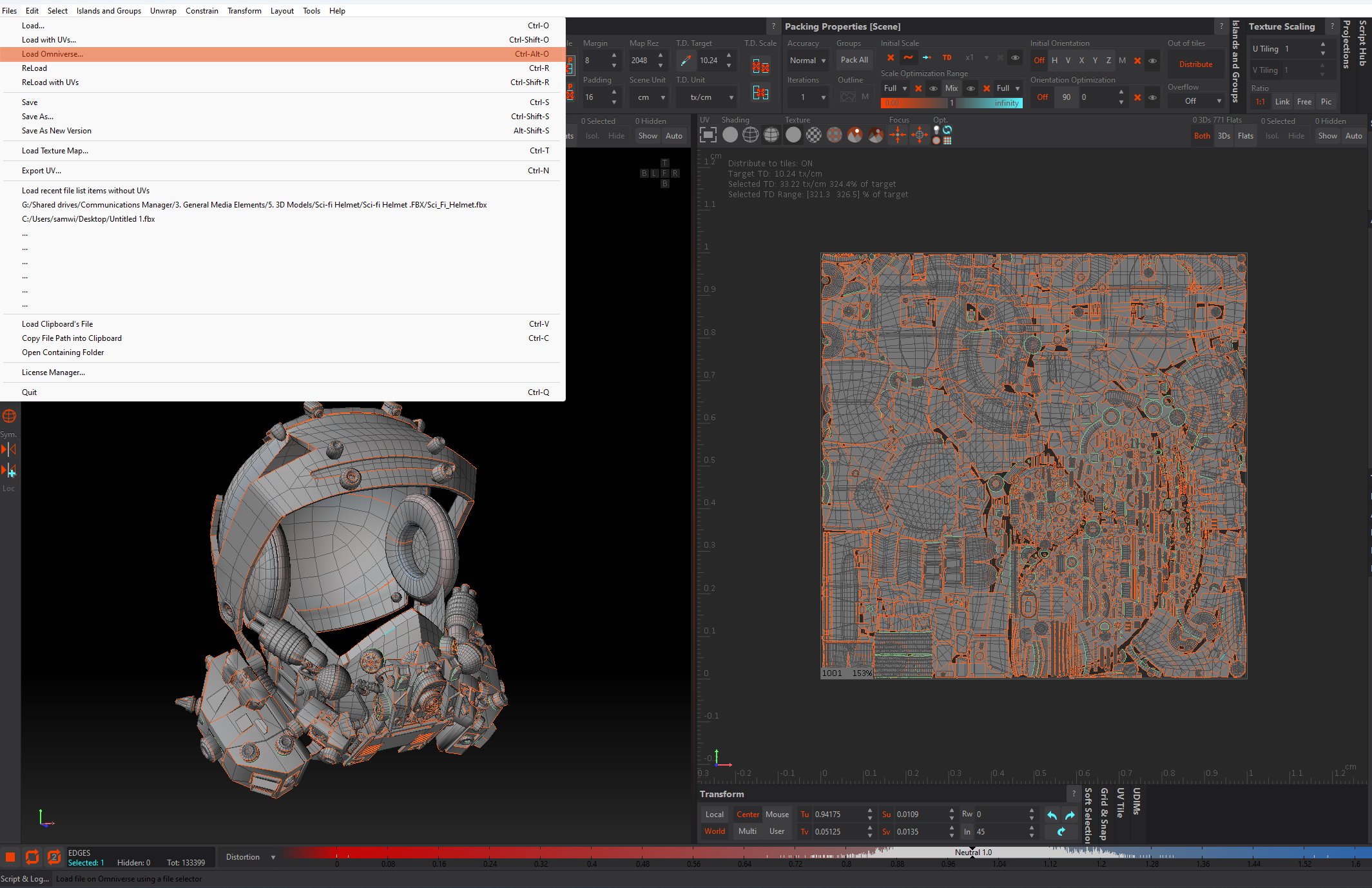Click Pack All button
Screen dimensions: 1372x888
(x=855, y=60)
